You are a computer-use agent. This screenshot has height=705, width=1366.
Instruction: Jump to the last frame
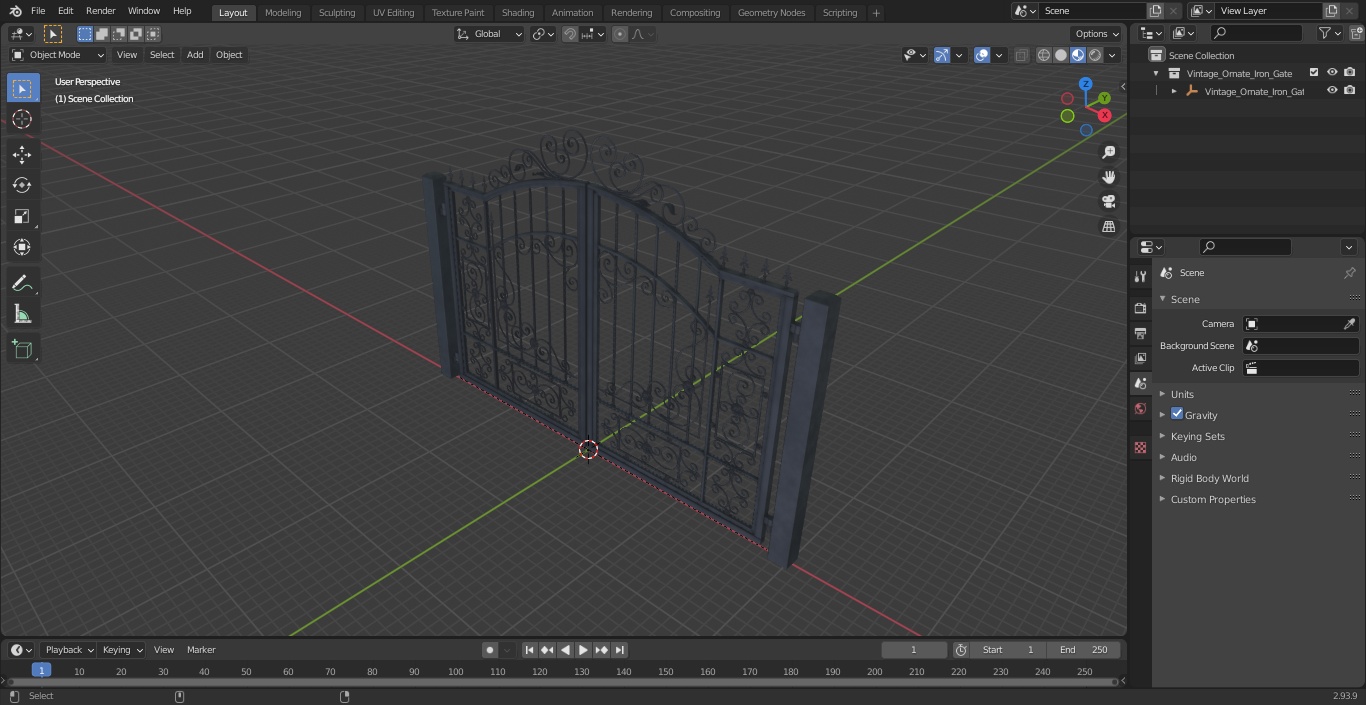tap(619, 650)
